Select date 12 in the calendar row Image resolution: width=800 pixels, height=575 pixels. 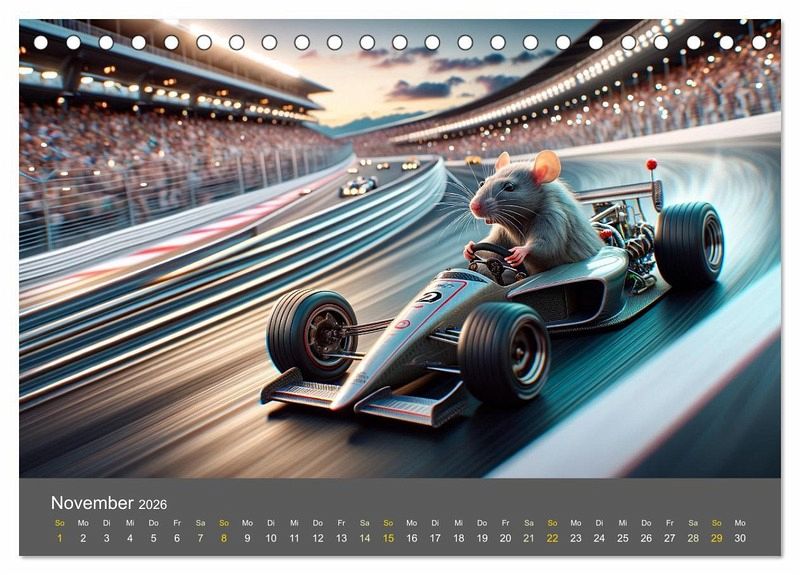coord(318,538)
